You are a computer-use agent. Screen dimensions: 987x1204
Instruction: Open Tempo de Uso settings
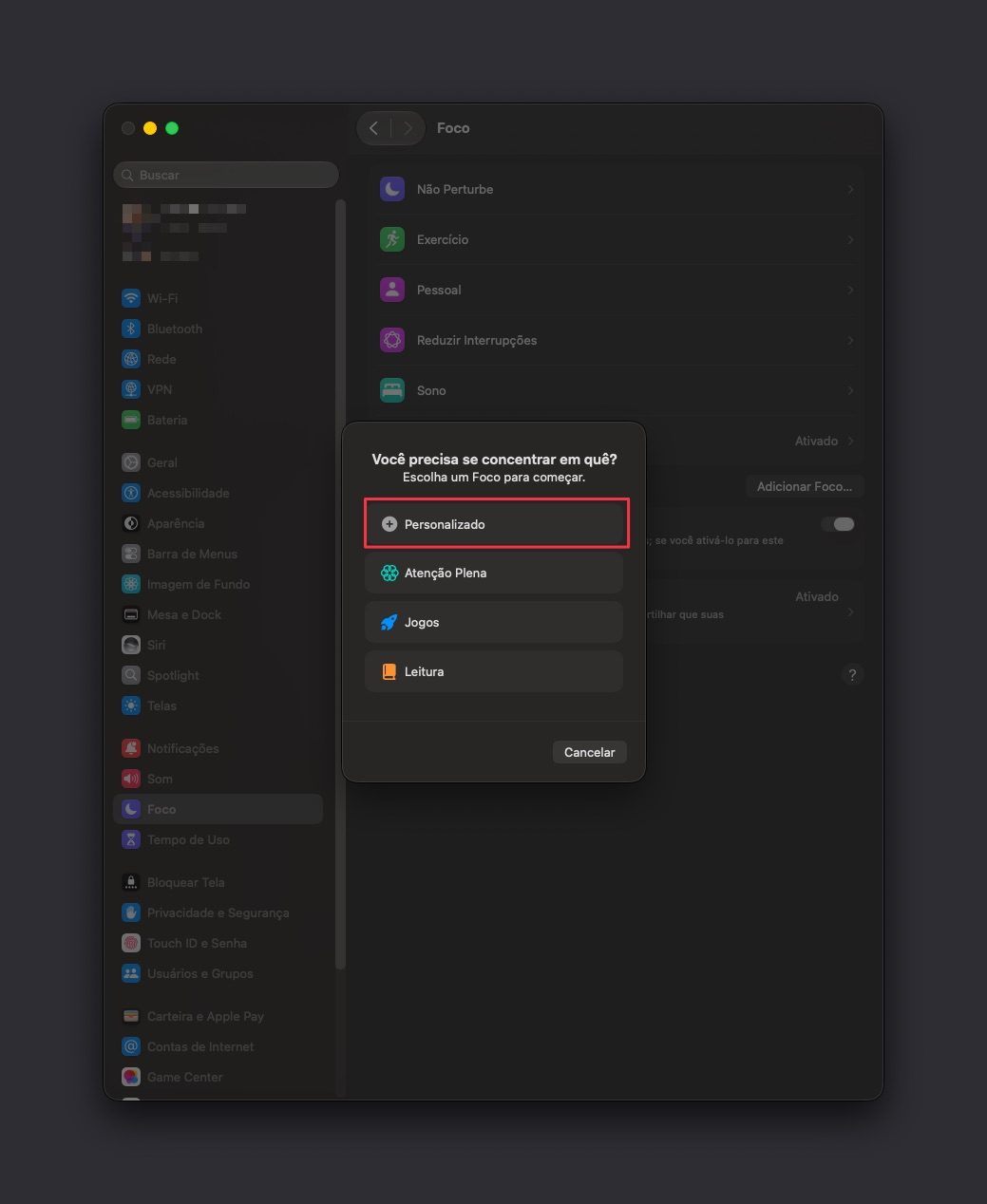point(218,839)
